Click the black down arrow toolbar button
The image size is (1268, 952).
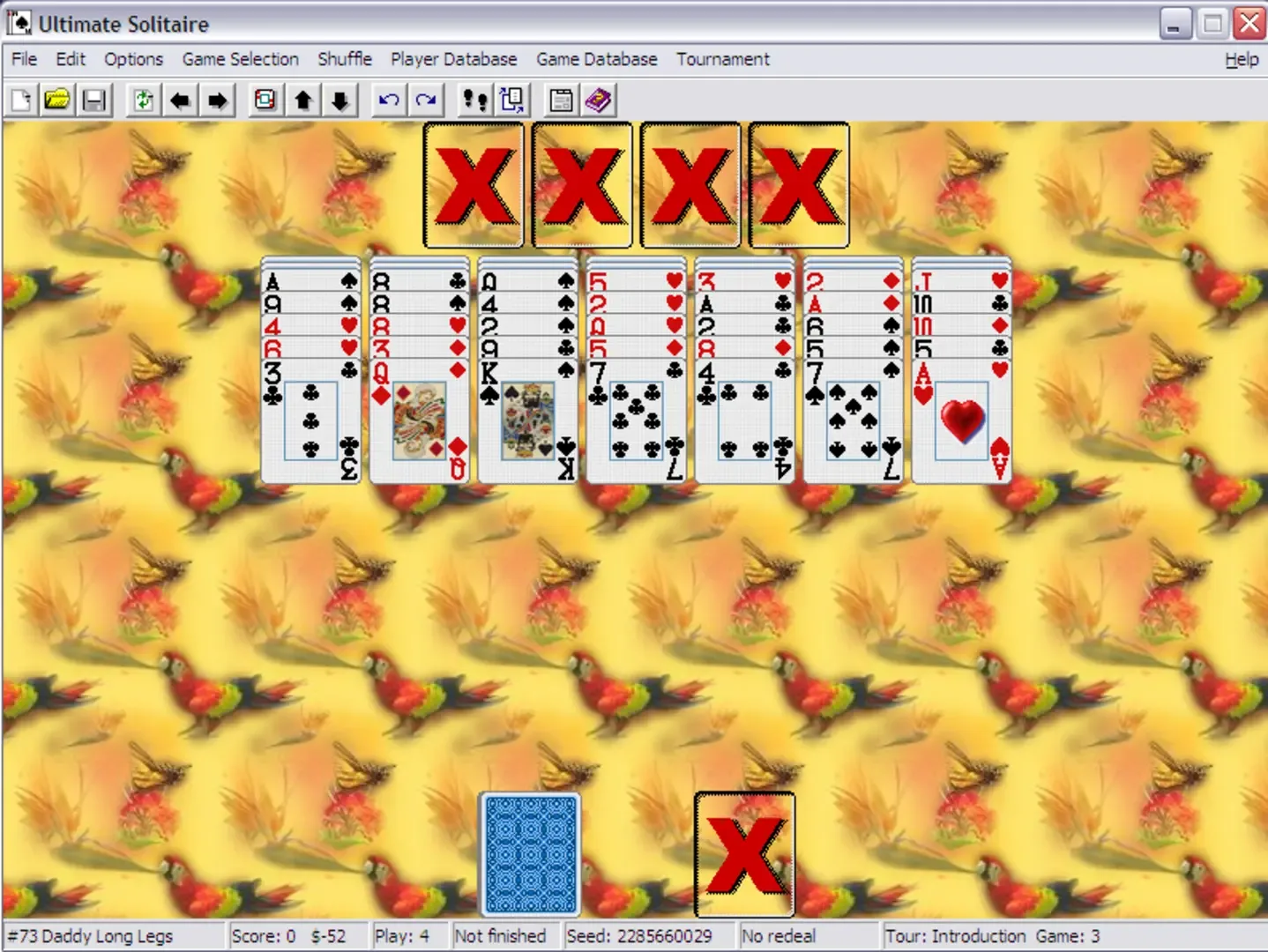(340, 100)
